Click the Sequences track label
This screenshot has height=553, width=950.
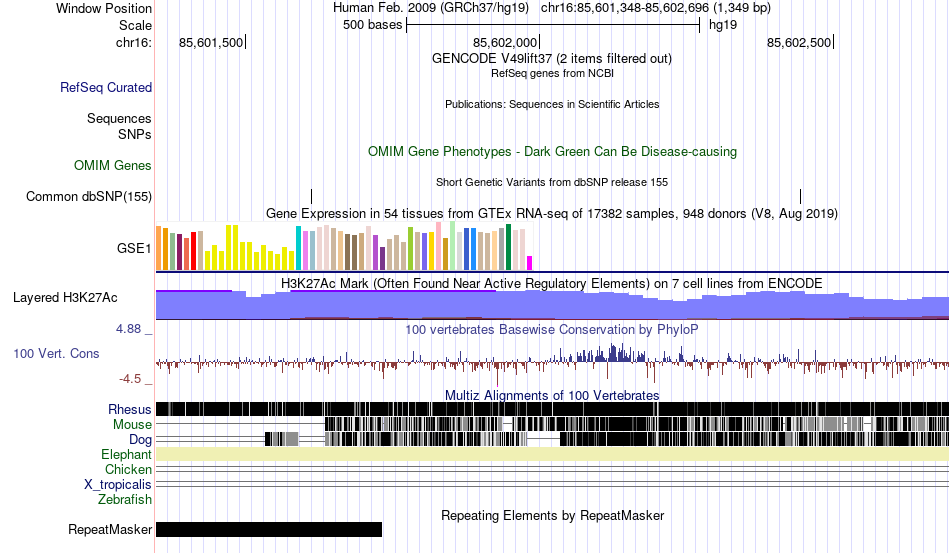click(119, 118)
